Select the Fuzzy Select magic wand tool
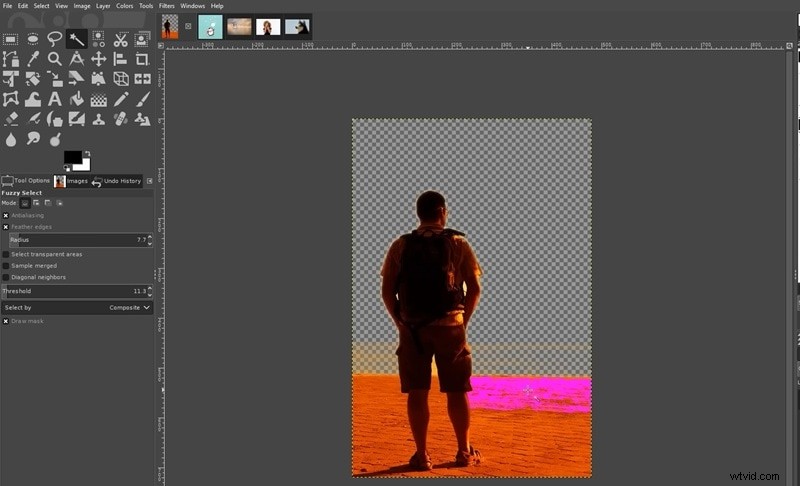Screen dimensions: 800x486 pos(77,39)
